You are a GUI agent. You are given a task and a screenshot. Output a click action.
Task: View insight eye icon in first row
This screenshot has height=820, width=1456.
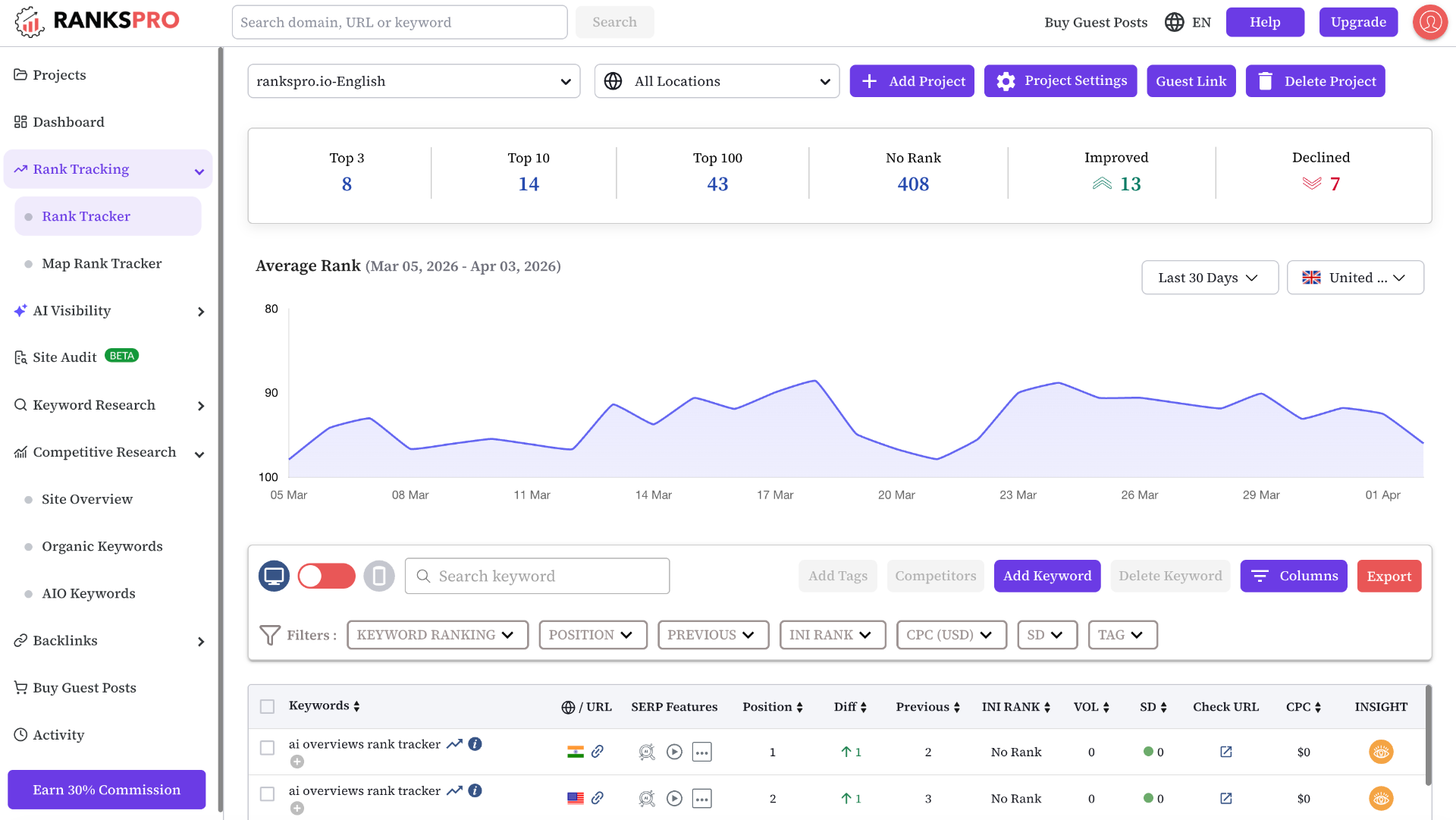tap(1381, 752)
